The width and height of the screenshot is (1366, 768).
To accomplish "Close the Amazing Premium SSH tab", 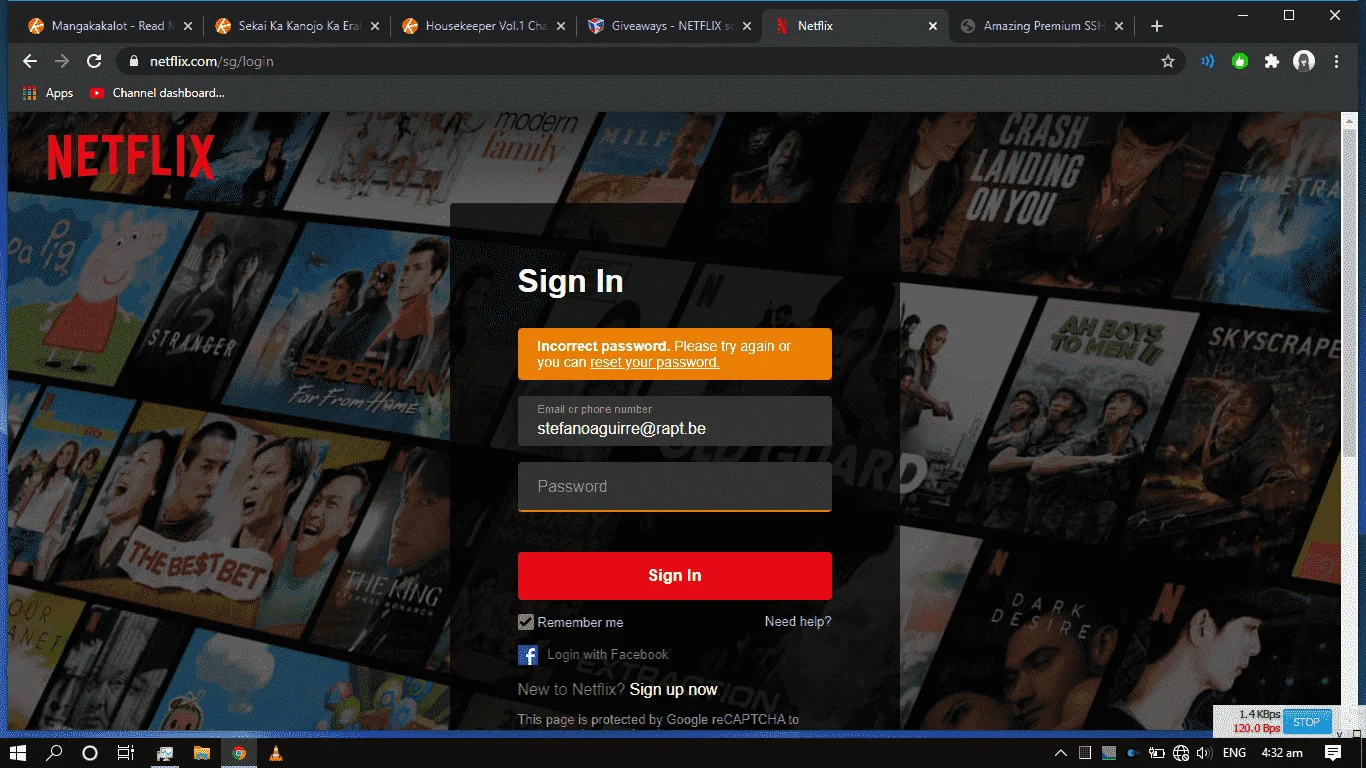I will (1120, 26).
